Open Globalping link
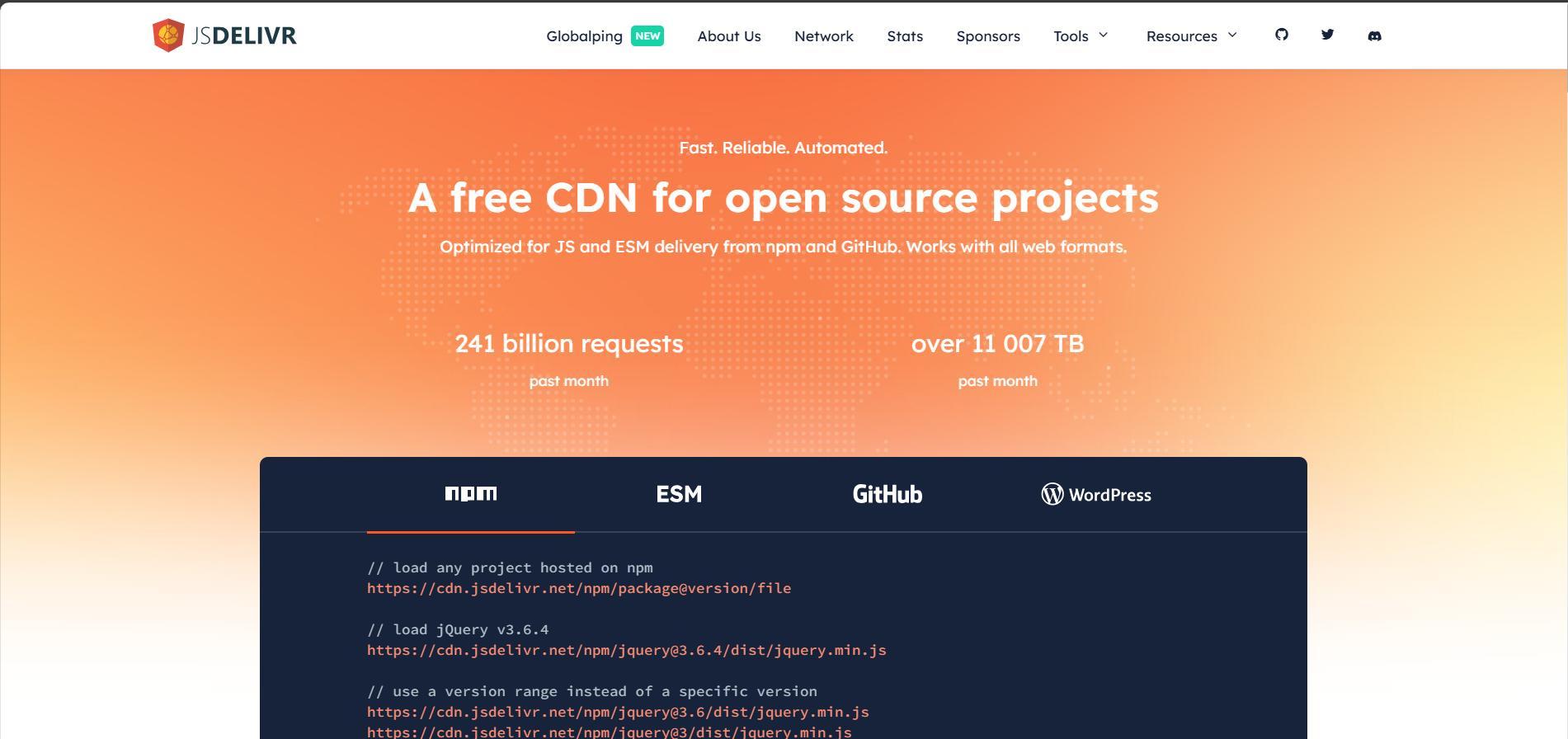 (584, 36)
